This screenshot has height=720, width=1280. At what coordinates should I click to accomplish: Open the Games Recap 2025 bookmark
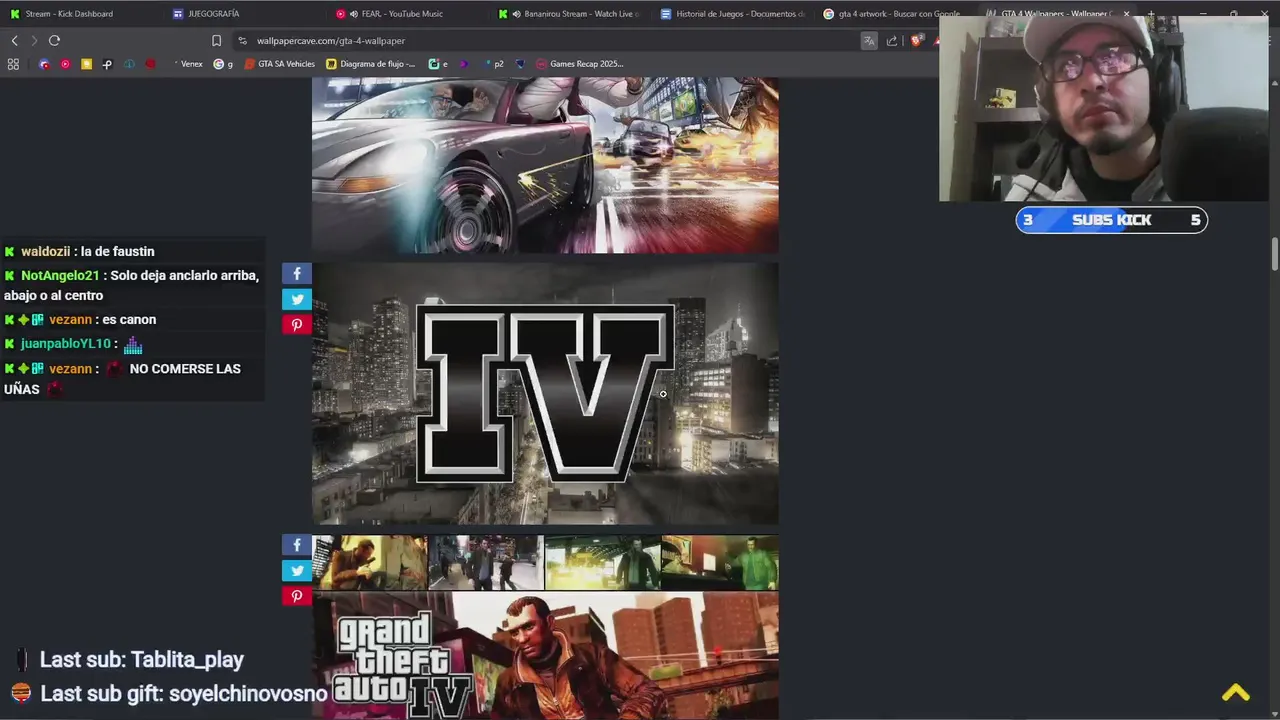(x=580, y=64)
